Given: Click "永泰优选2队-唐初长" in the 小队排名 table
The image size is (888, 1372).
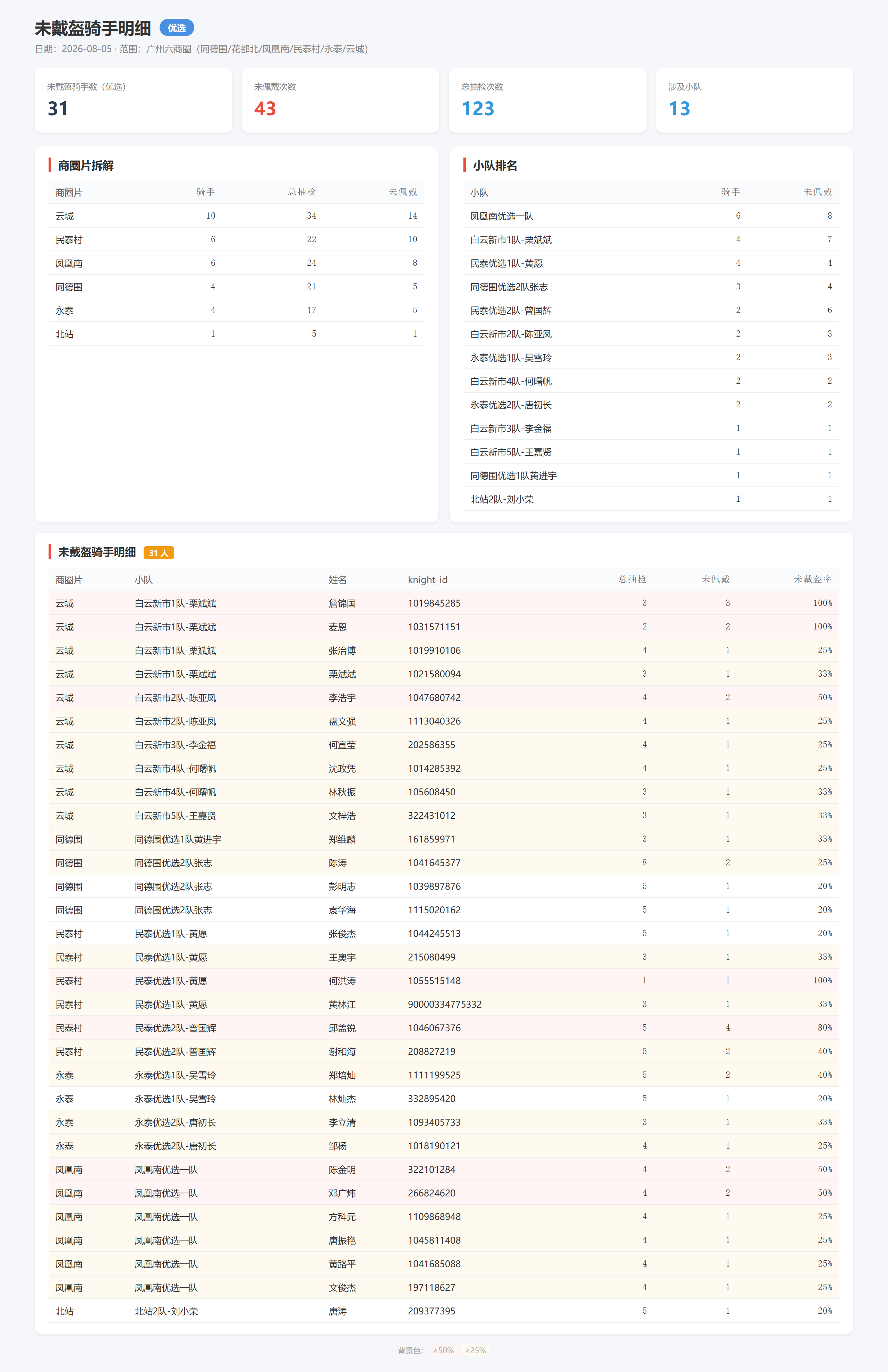Looking at the screenshot, I should tap(511, 405).
